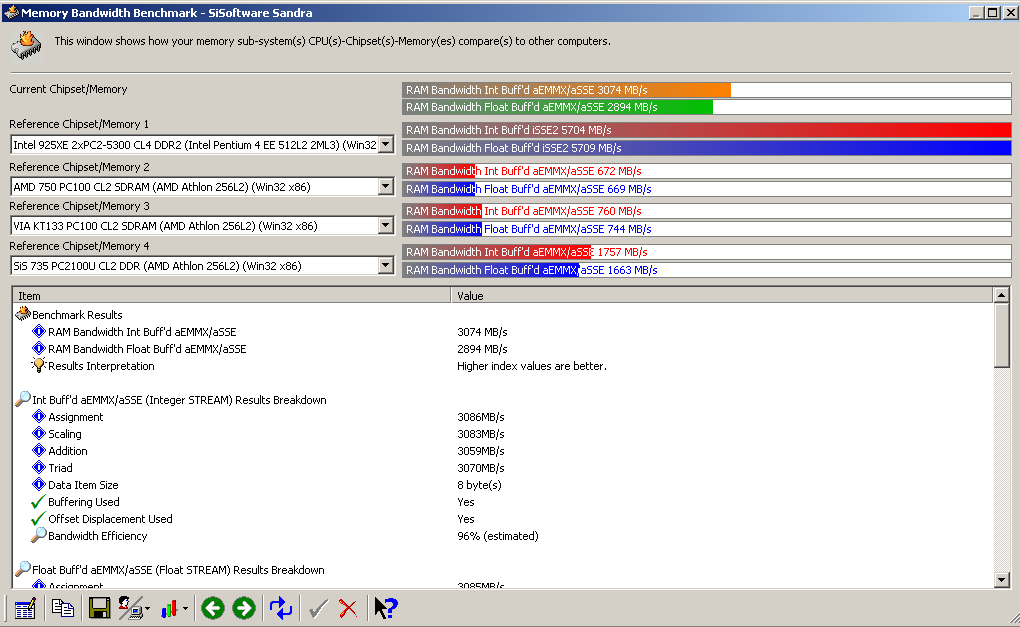
Task: Click the AMD 750 PC100 reference combo box
Action: (x=202, y=187)
